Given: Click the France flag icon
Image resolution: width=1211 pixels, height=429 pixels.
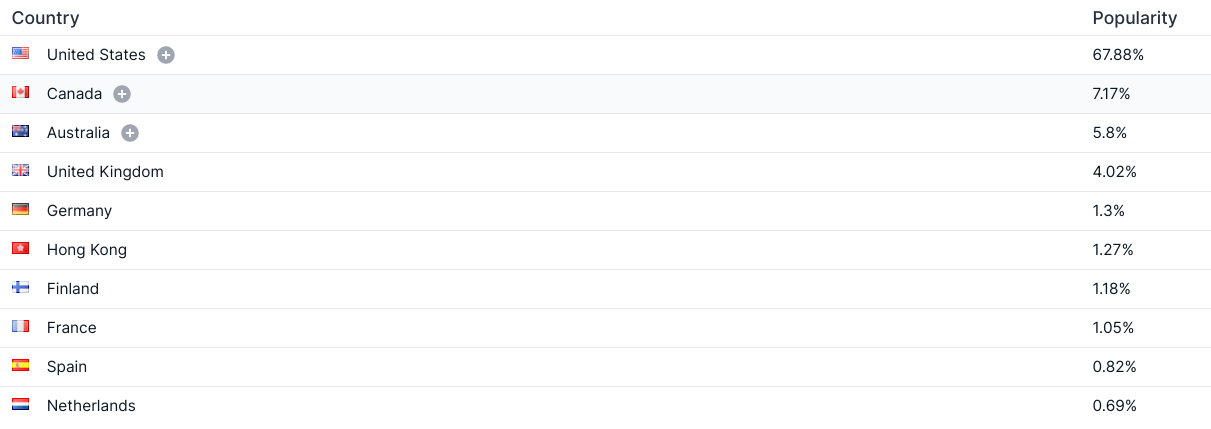Looking at the screenshot, I should (x=20, y=327).
